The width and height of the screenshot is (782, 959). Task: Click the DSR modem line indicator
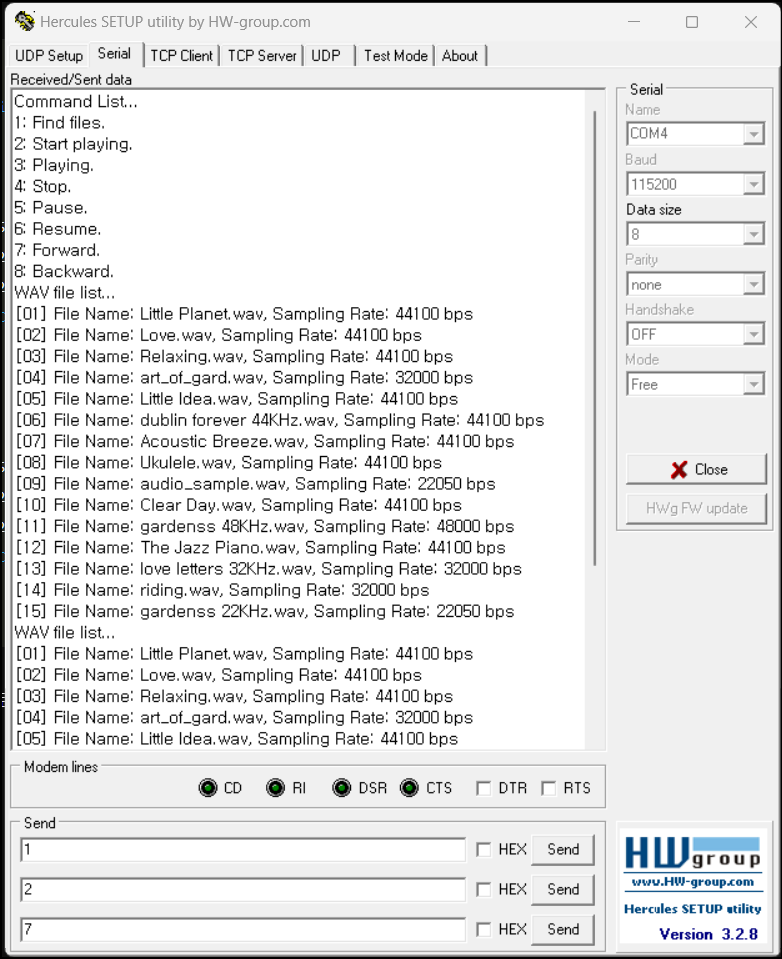point(341,788)
